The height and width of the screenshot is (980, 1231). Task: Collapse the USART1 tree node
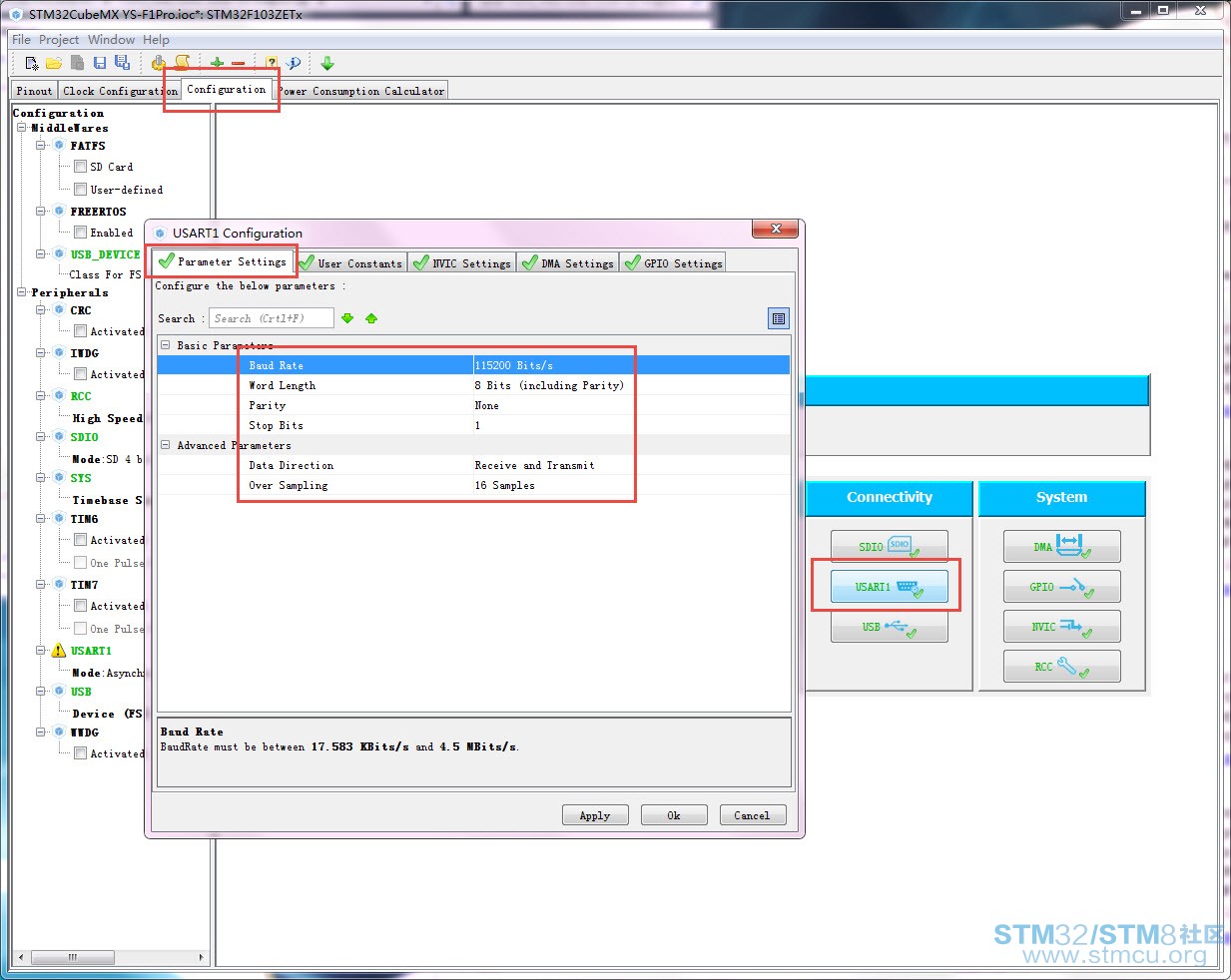pos(41,650)
